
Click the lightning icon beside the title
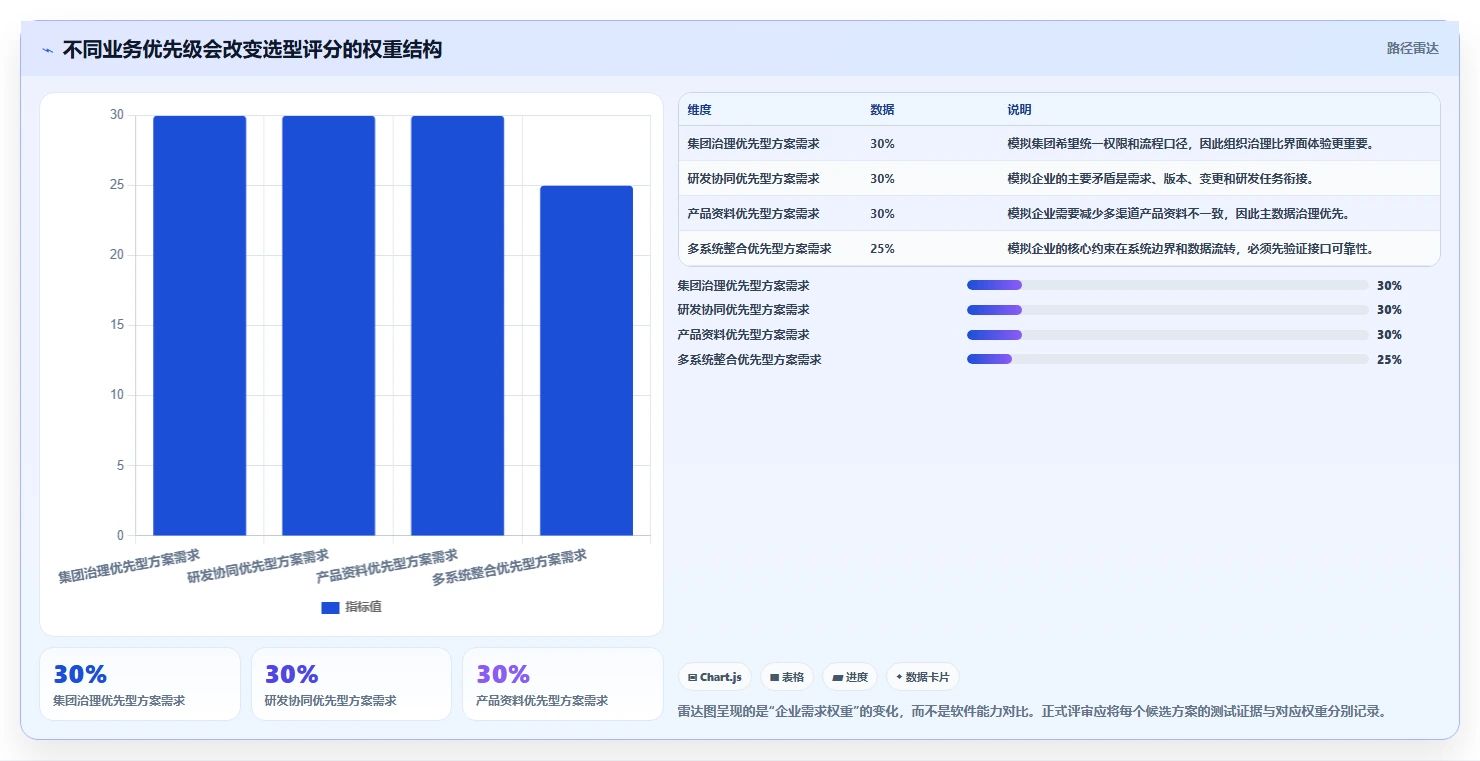pos(48,50)
